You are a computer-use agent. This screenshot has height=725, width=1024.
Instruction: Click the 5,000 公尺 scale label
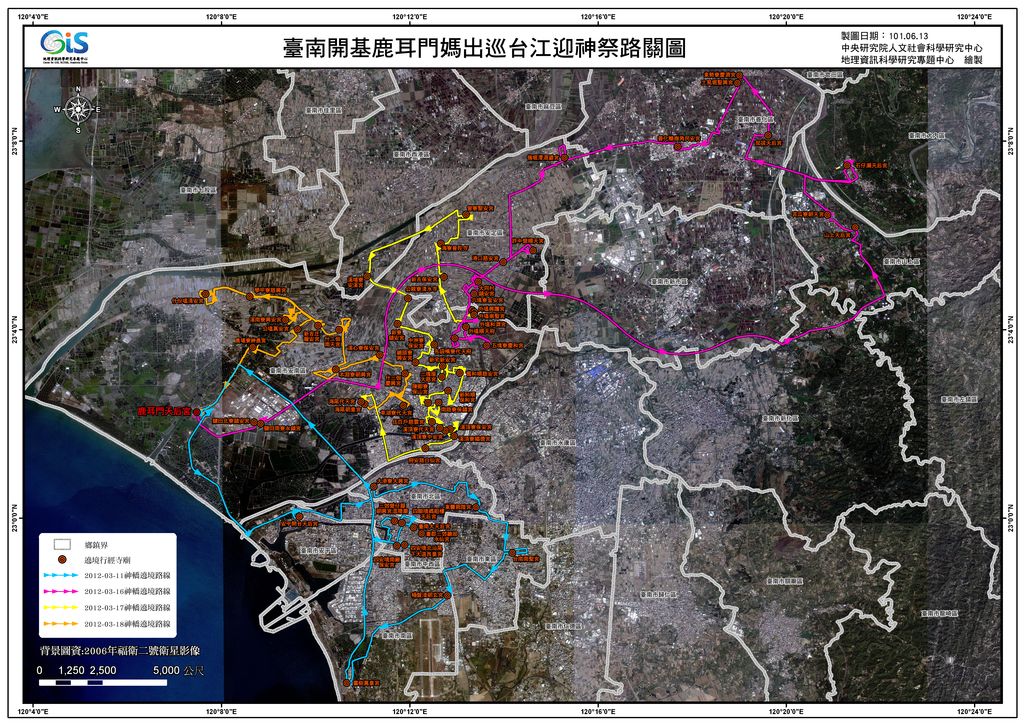pos(178,669)
